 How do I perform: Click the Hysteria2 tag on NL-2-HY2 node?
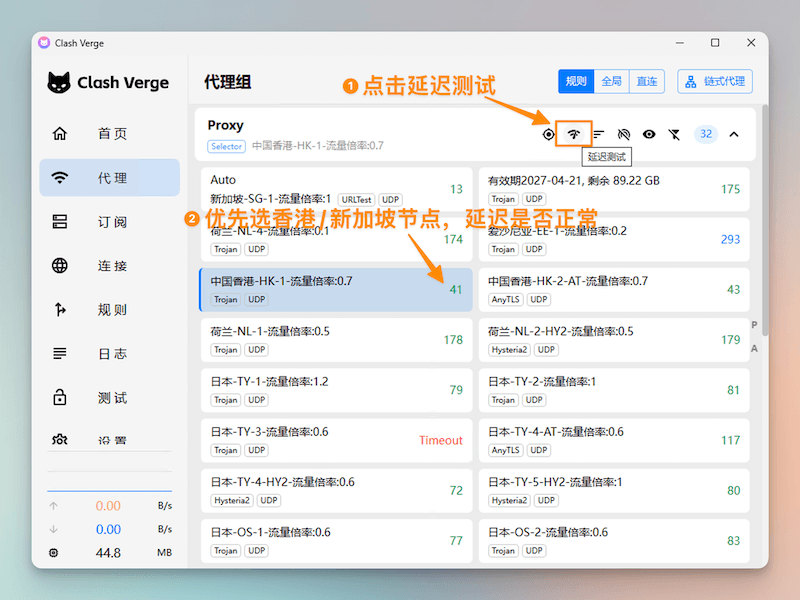tap(509, 349)
